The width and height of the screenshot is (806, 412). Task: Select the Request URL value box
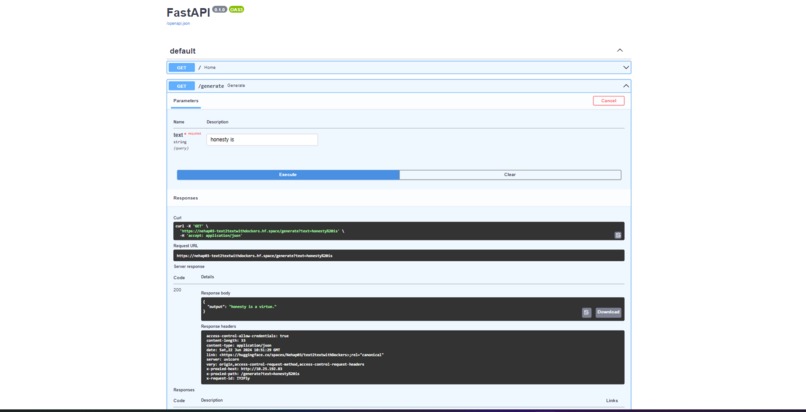tap(399, 255)
